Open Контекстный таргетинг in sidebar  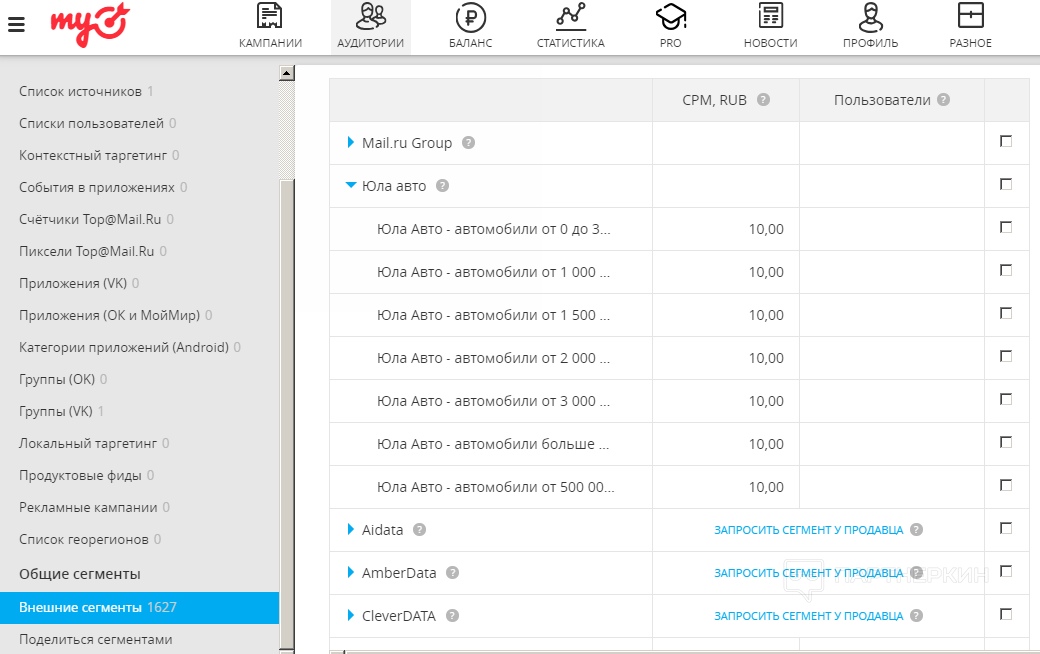[93, 155]
